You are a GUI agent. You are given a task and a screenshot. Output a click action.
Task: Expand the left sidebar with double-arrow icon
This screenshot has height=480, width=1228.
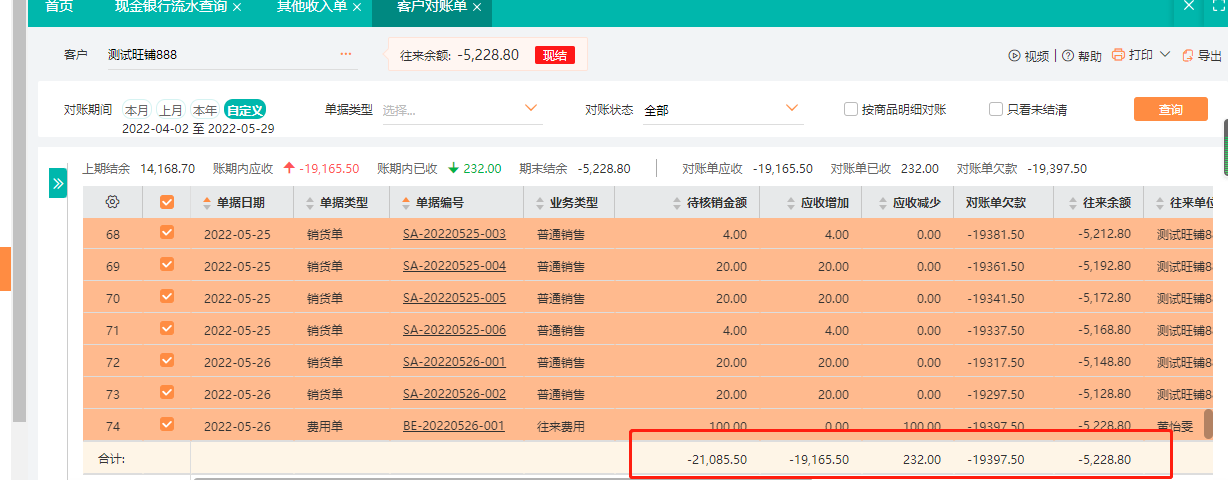click(x=58, y=183)
